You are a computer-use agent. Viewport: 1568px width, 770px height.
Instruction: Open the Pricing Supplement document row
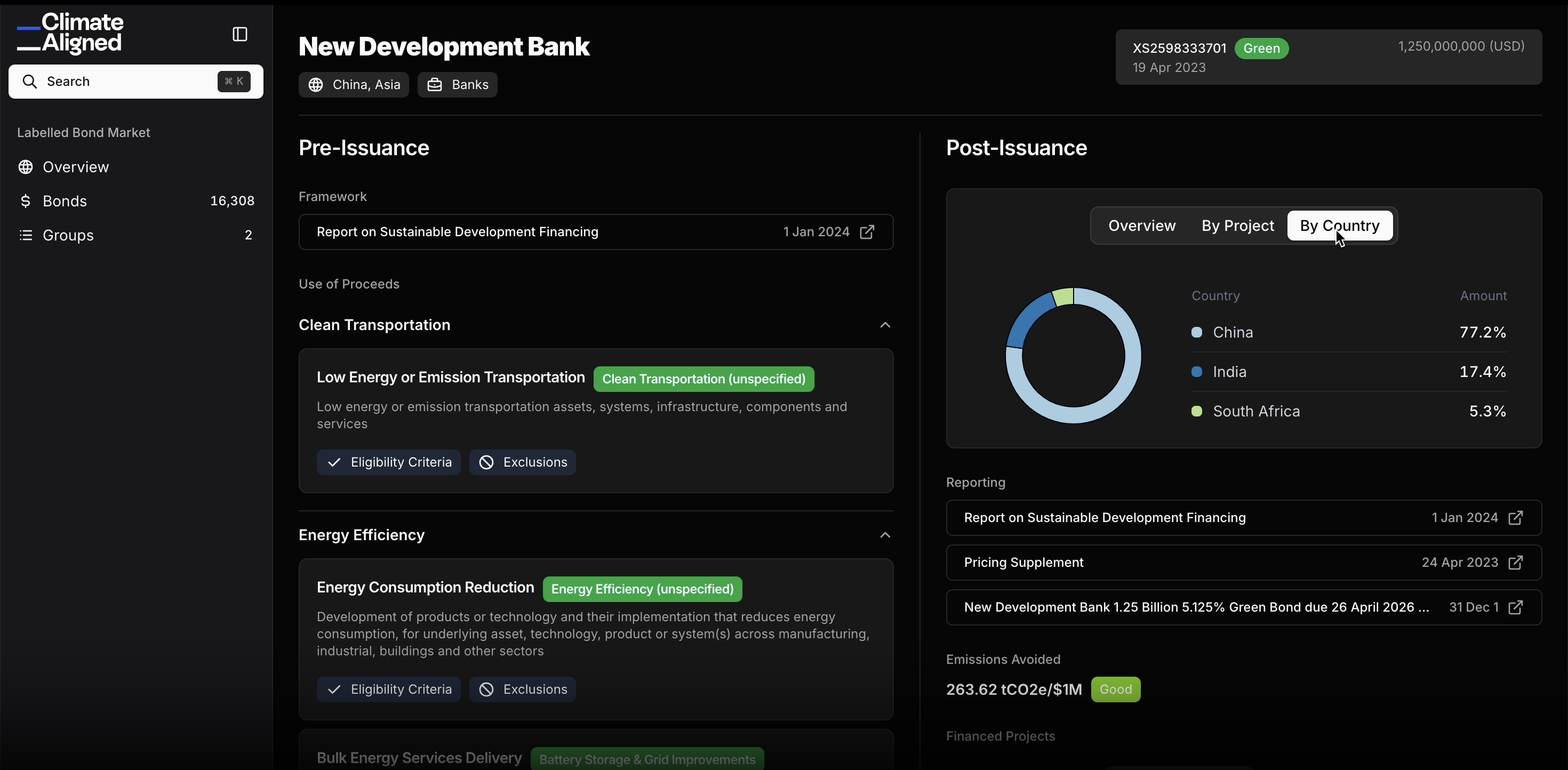[1244, 563]
